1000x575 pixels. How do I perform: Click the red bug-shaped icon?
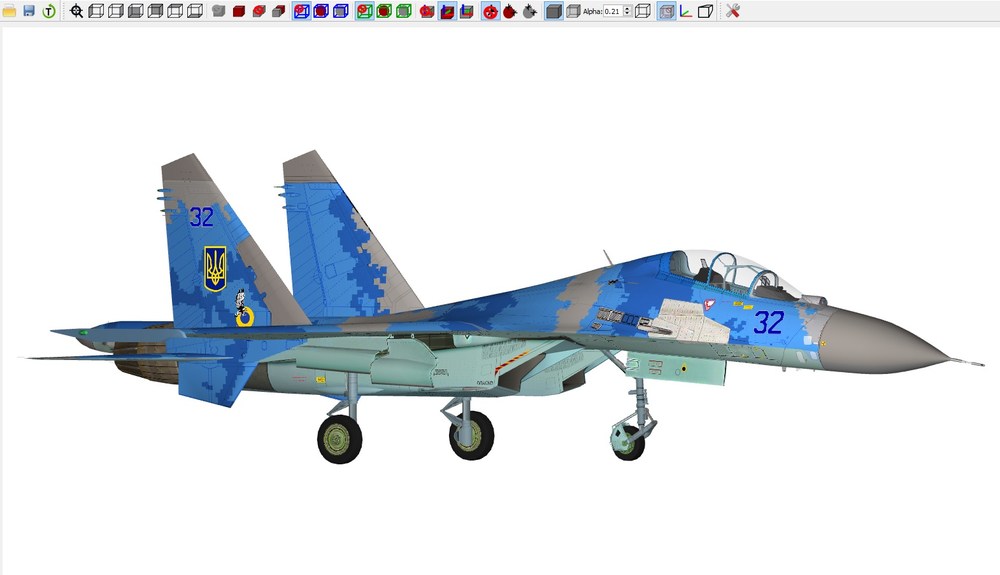(x=510, y=11)
